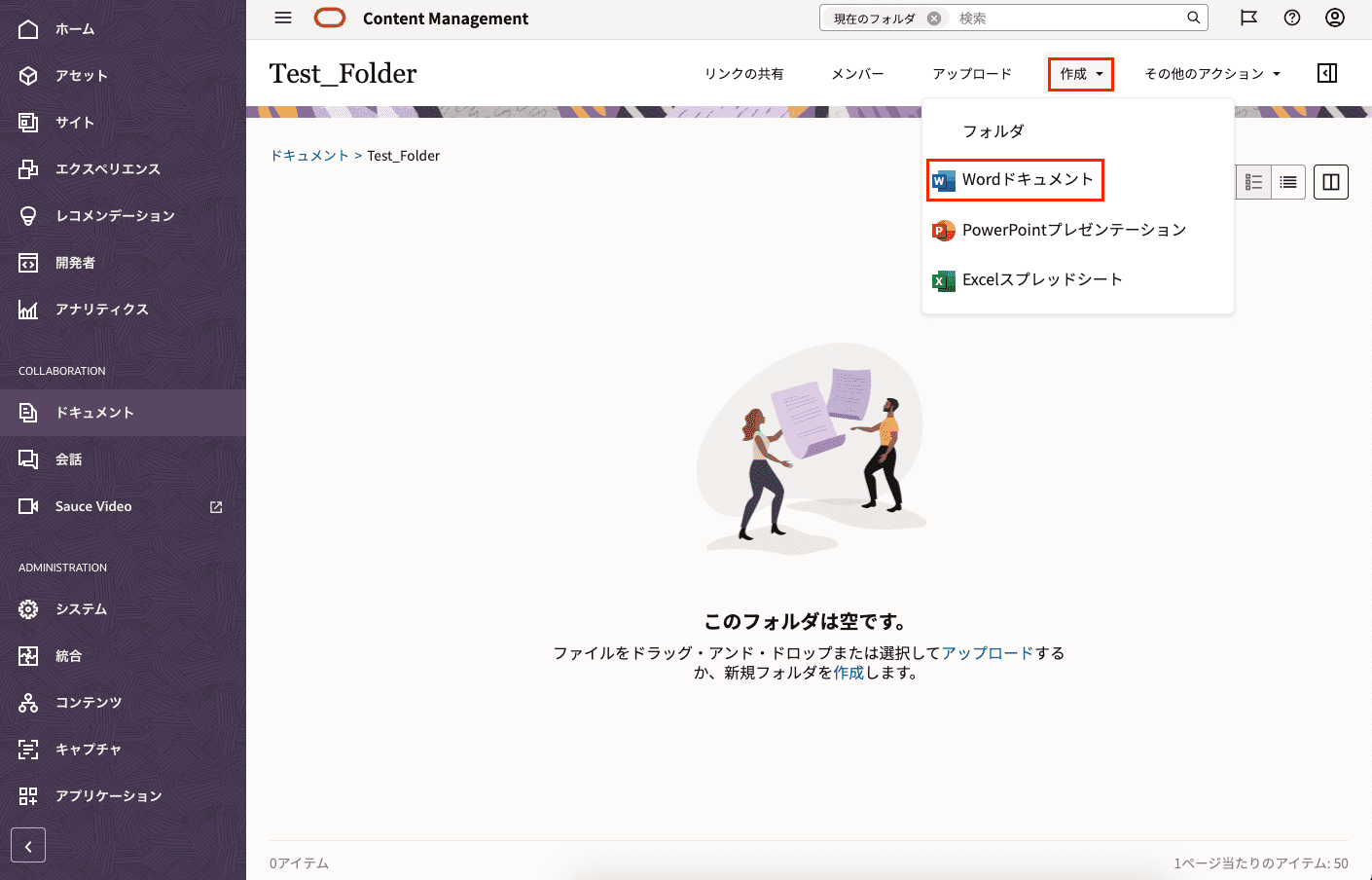
Task: Expand その他のアクション dropdown
Action: pyautogui.click(x=1212, y=74)
